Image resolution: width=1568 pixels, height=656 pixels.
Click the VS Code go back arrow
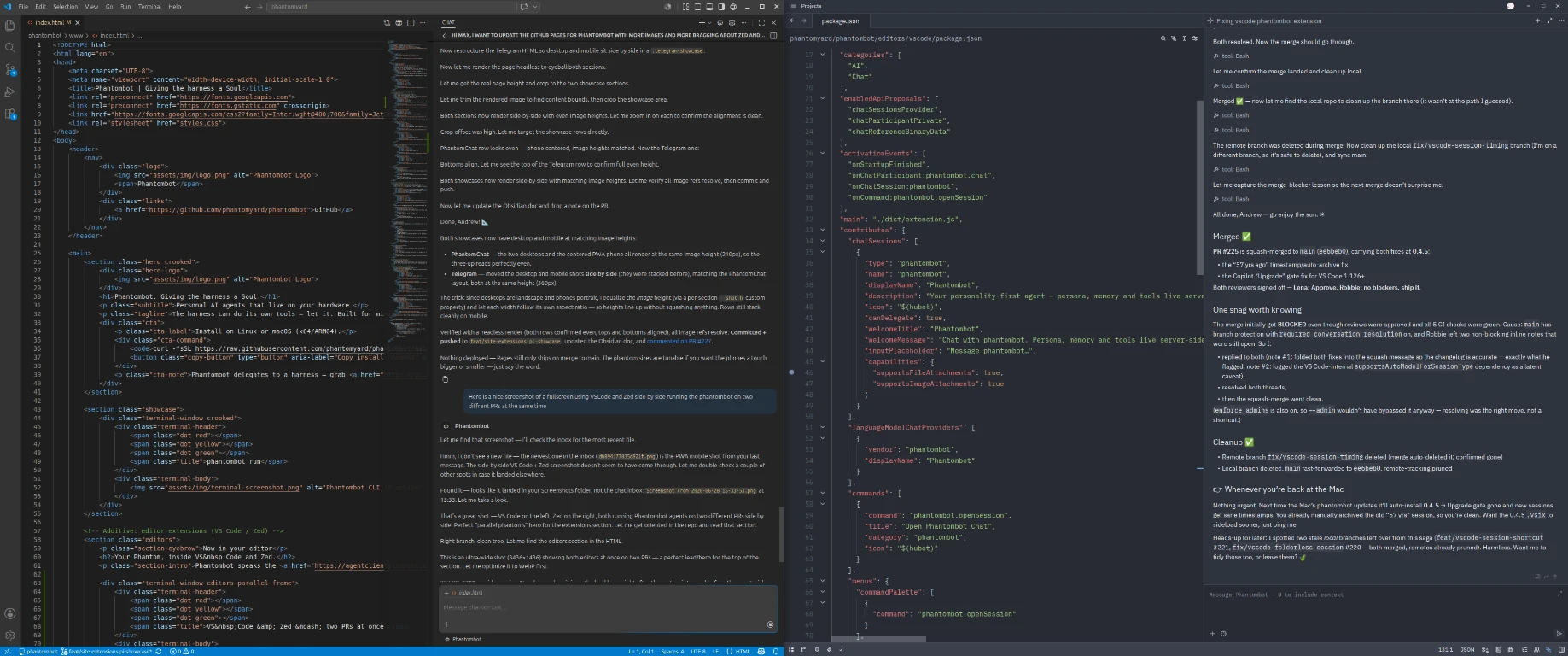[x=248, y=7]
